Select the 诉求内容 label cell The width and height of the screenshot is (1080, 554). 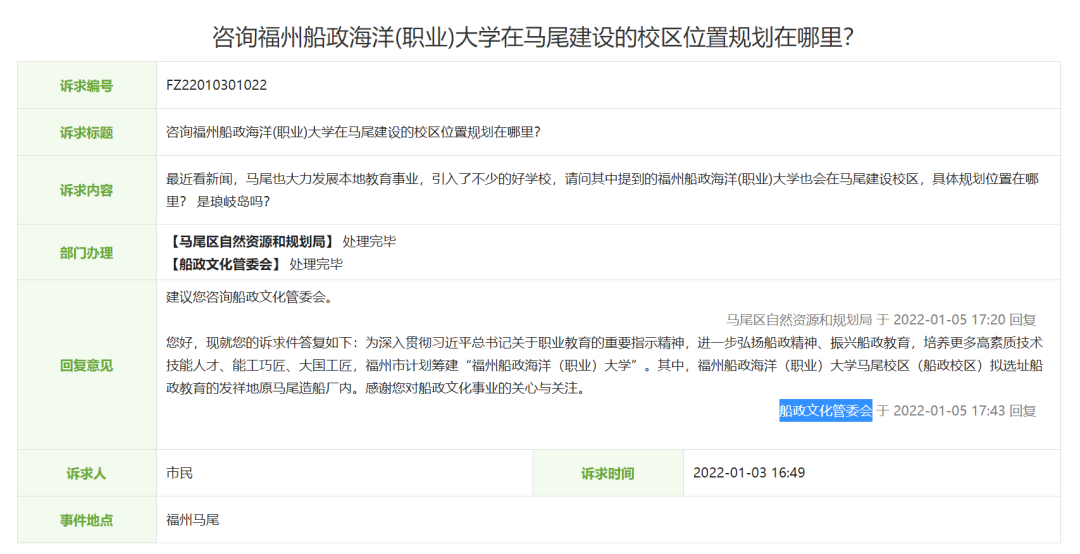[x=87, y=190]
